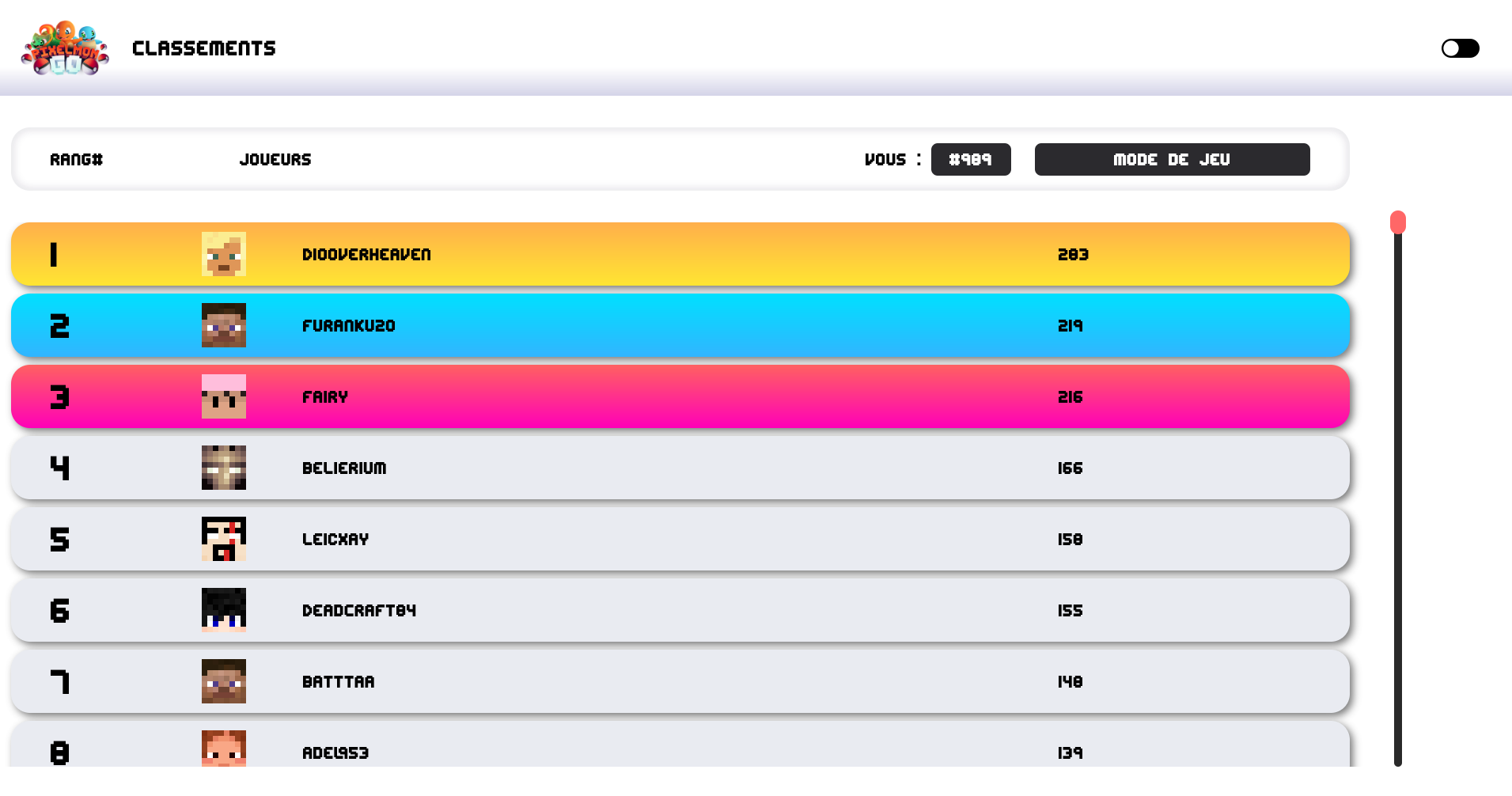
Task: Click DioOverHeaven's avatar icon
Action: point(223,254)
